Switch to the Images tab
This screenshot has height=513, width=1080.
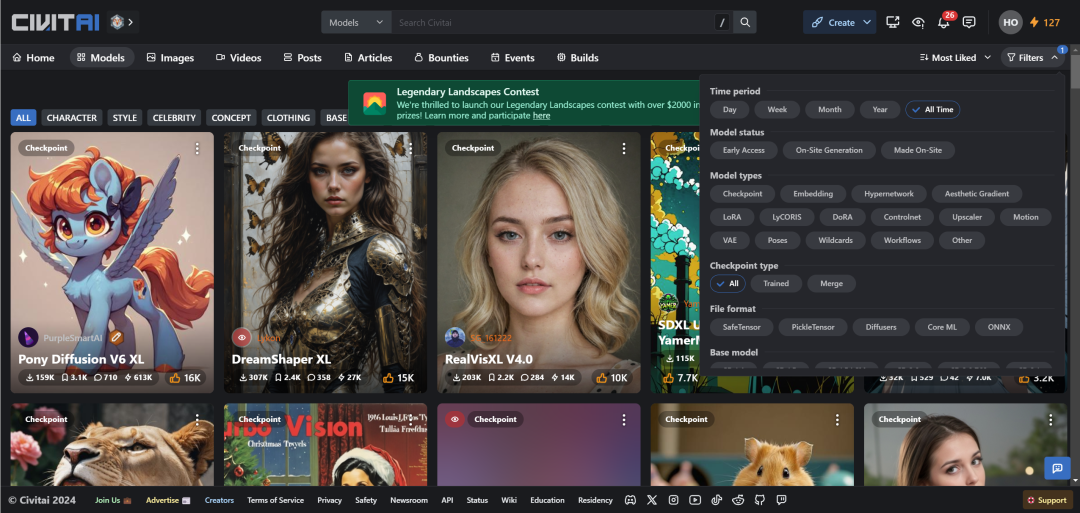[170, 58]
